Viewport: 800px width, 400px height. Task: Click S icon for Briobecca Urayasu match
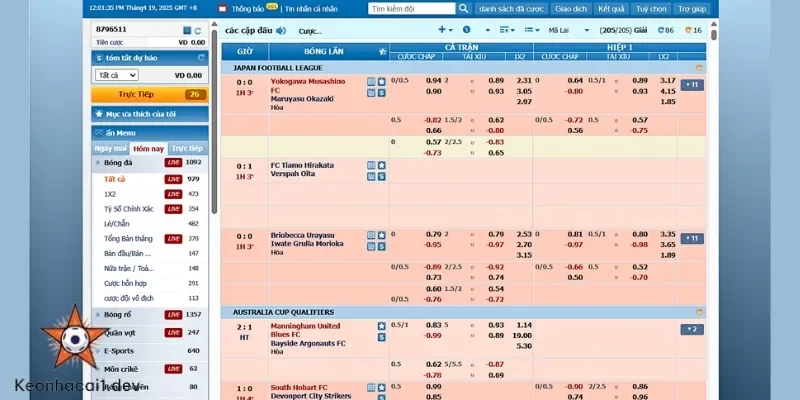[x=382, y=246]
